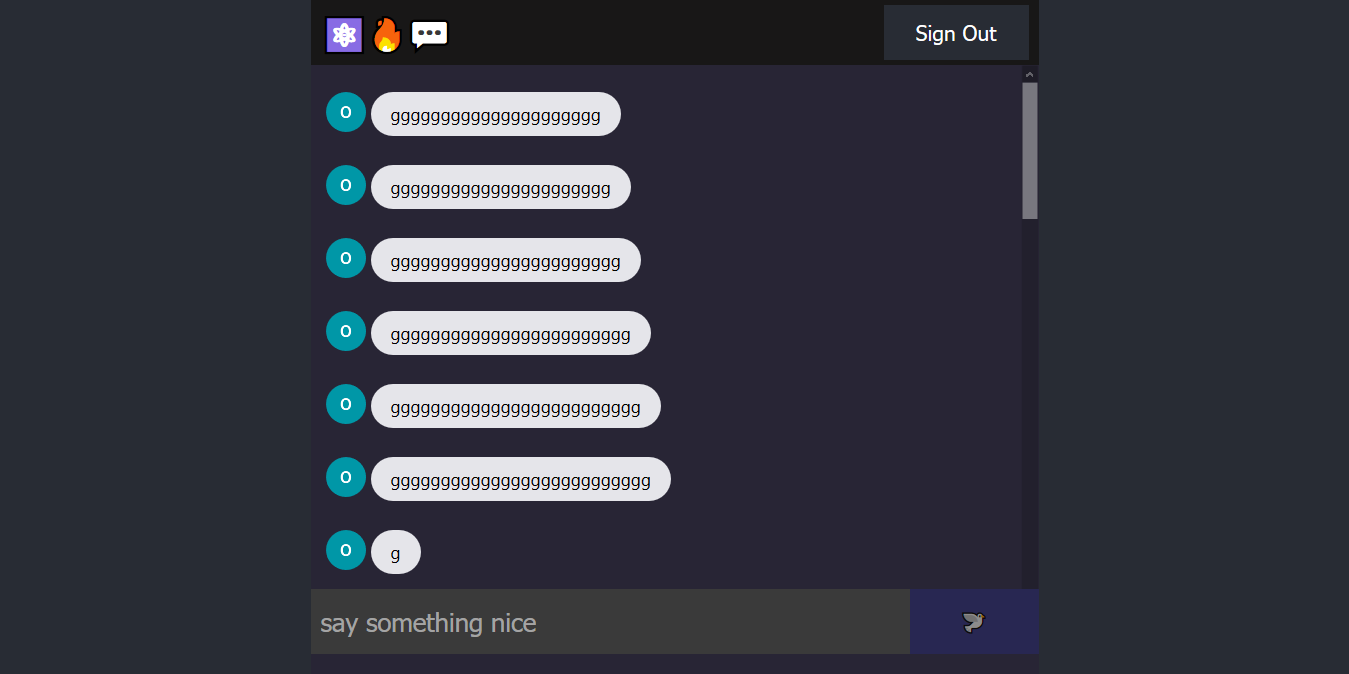
Task: Click the message bubble containing only 'g'
Action: coord(395,550)
